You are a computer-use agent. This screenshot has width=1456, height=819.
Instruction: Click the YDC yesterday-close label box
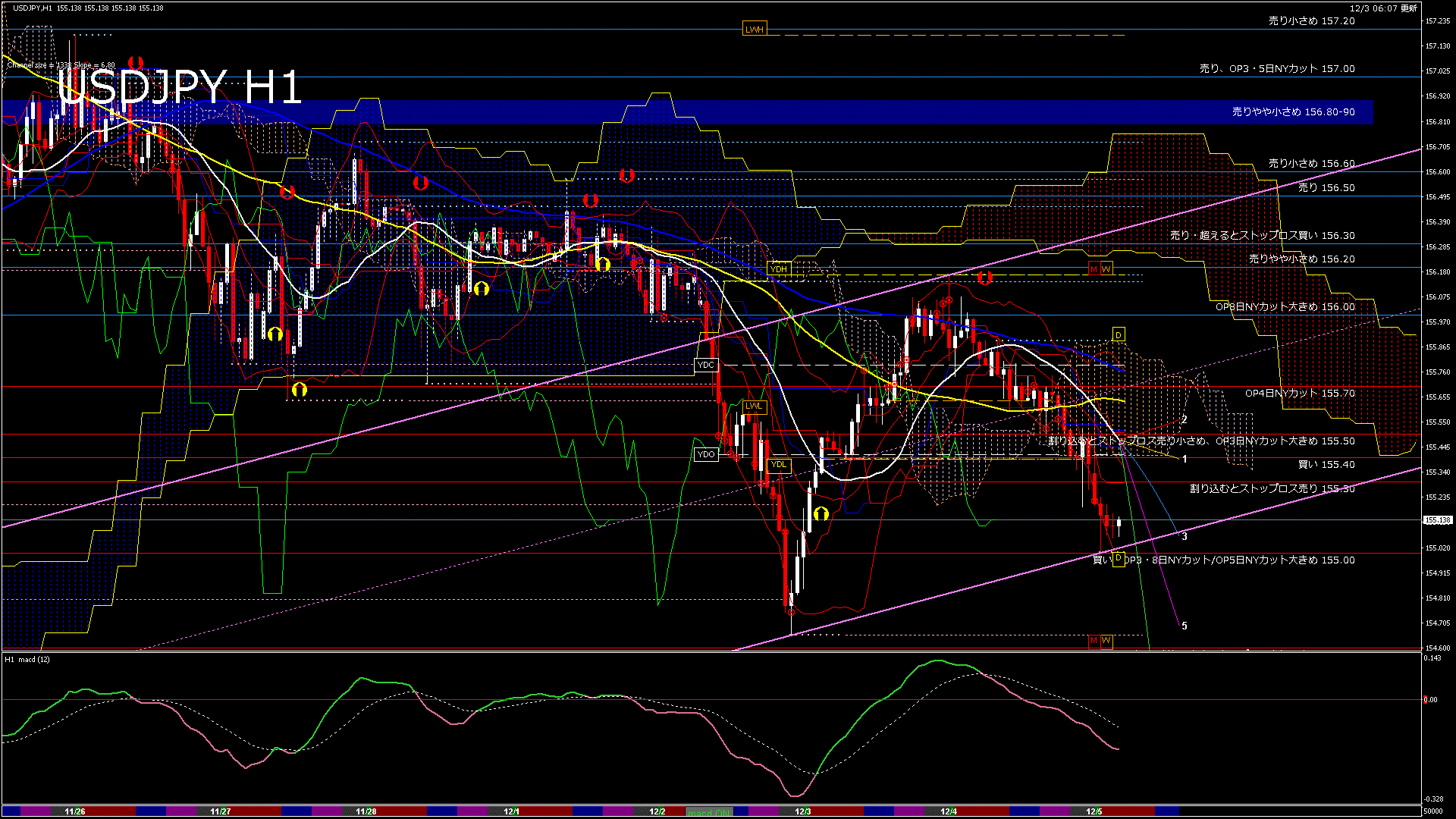[705, 365]
